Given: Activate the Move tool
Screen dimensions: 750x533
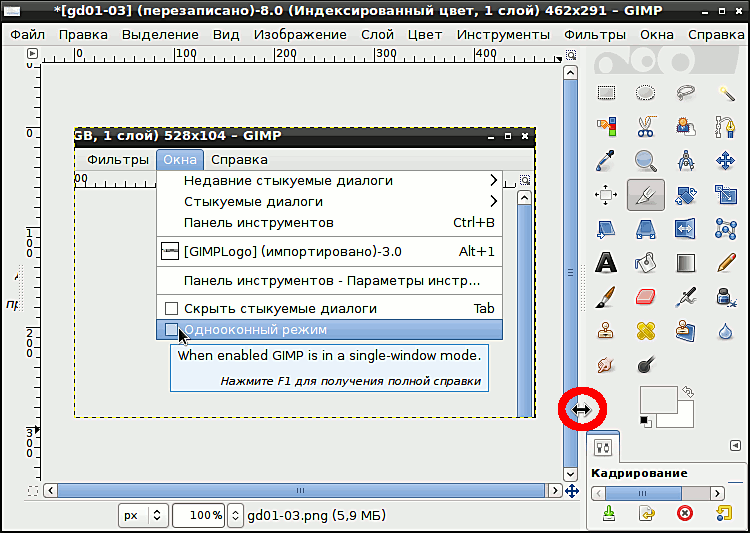Looking at the screenshot, I should pos(726,161).
